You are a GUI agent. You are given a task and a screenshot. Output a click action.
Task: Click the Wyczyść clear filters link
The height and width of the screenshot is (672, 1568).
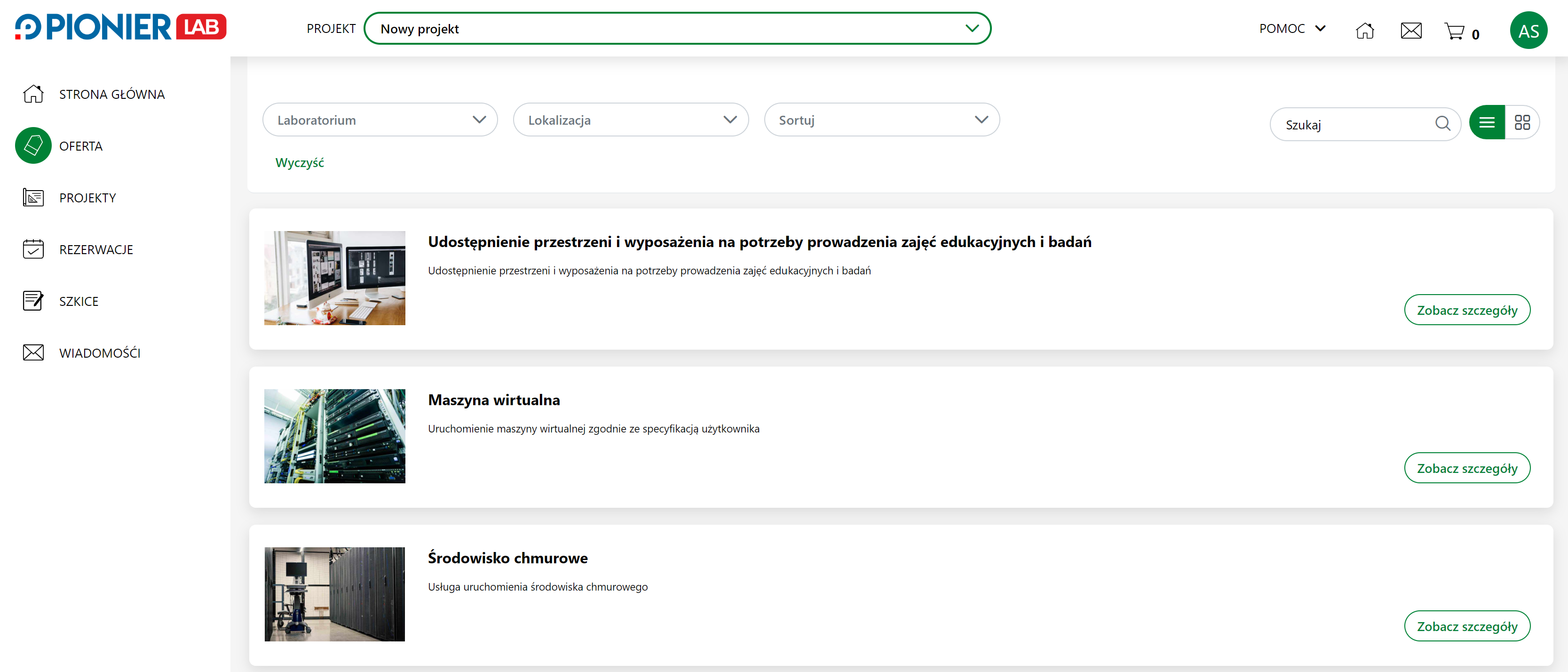tap(300, 163)
